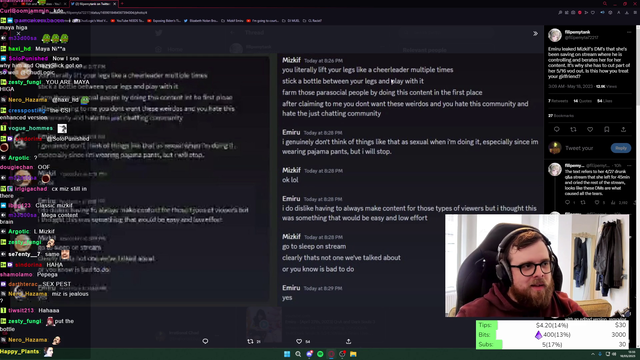Screen dimensions: 640x360
Task: Open more options on main sidebar tweet
Action: pos(629,32)
